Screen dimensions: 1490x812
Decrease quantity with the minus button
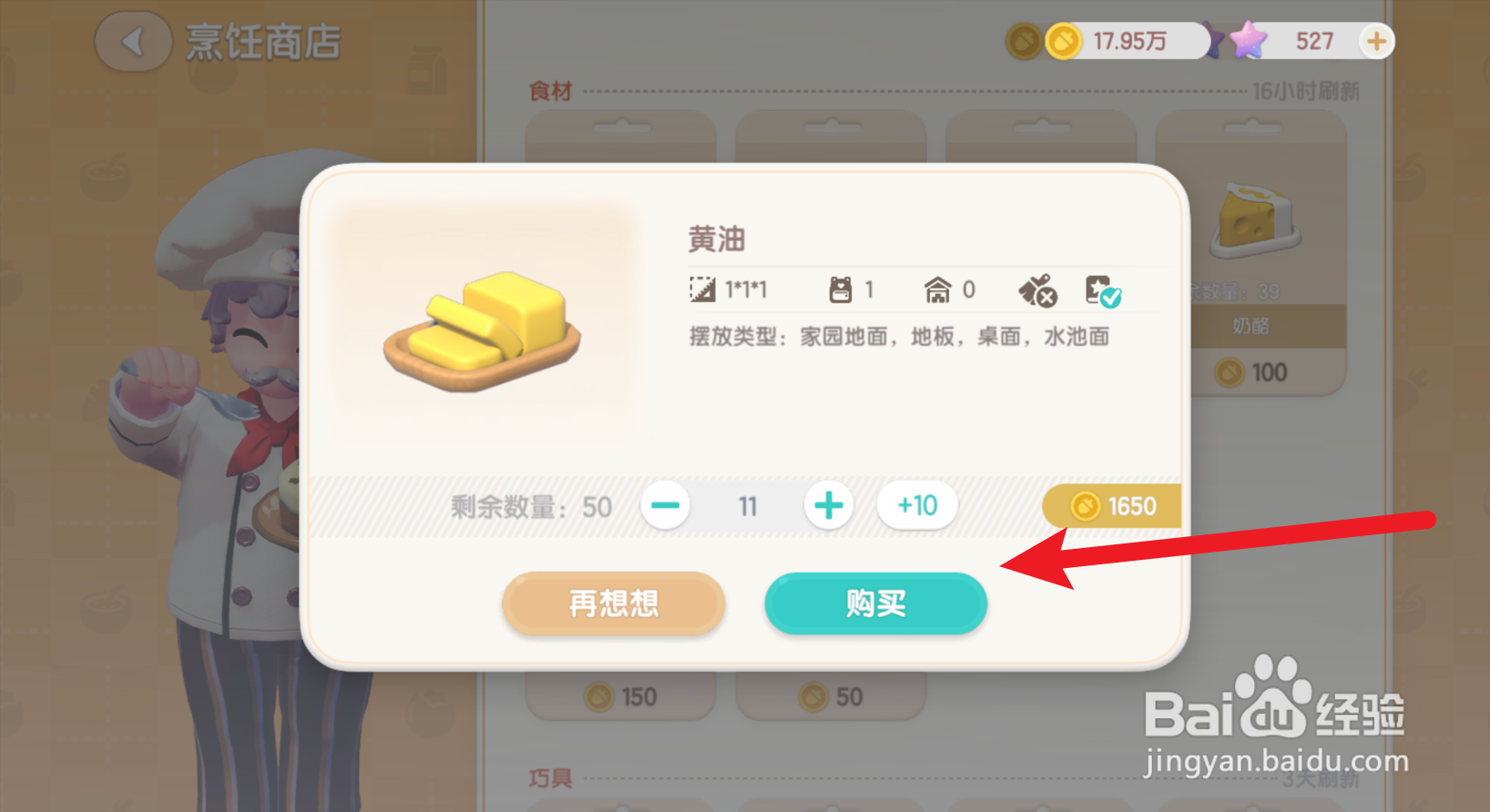point(665,505)
